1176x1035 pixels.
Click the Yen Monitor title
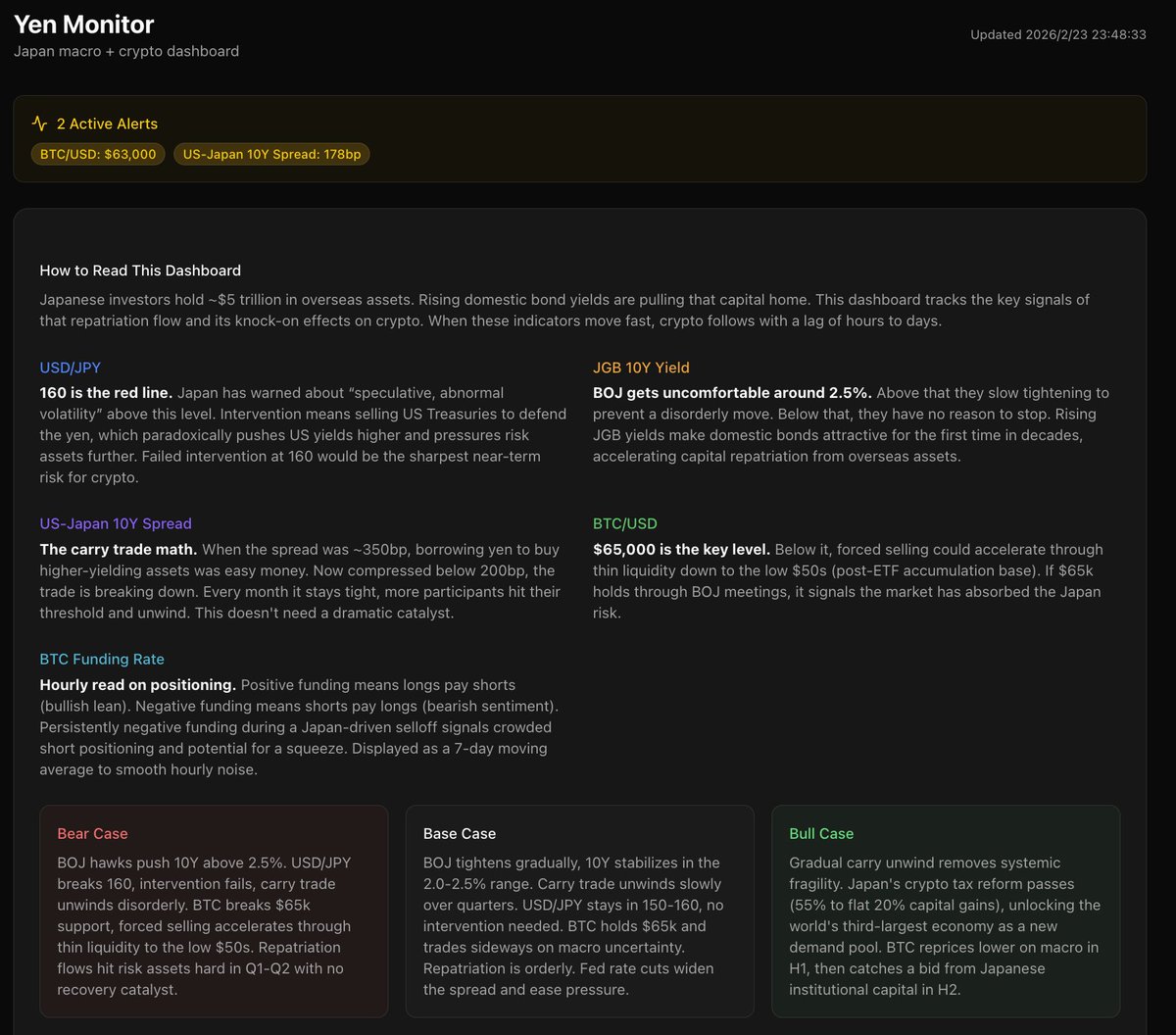tap(84, 24)
